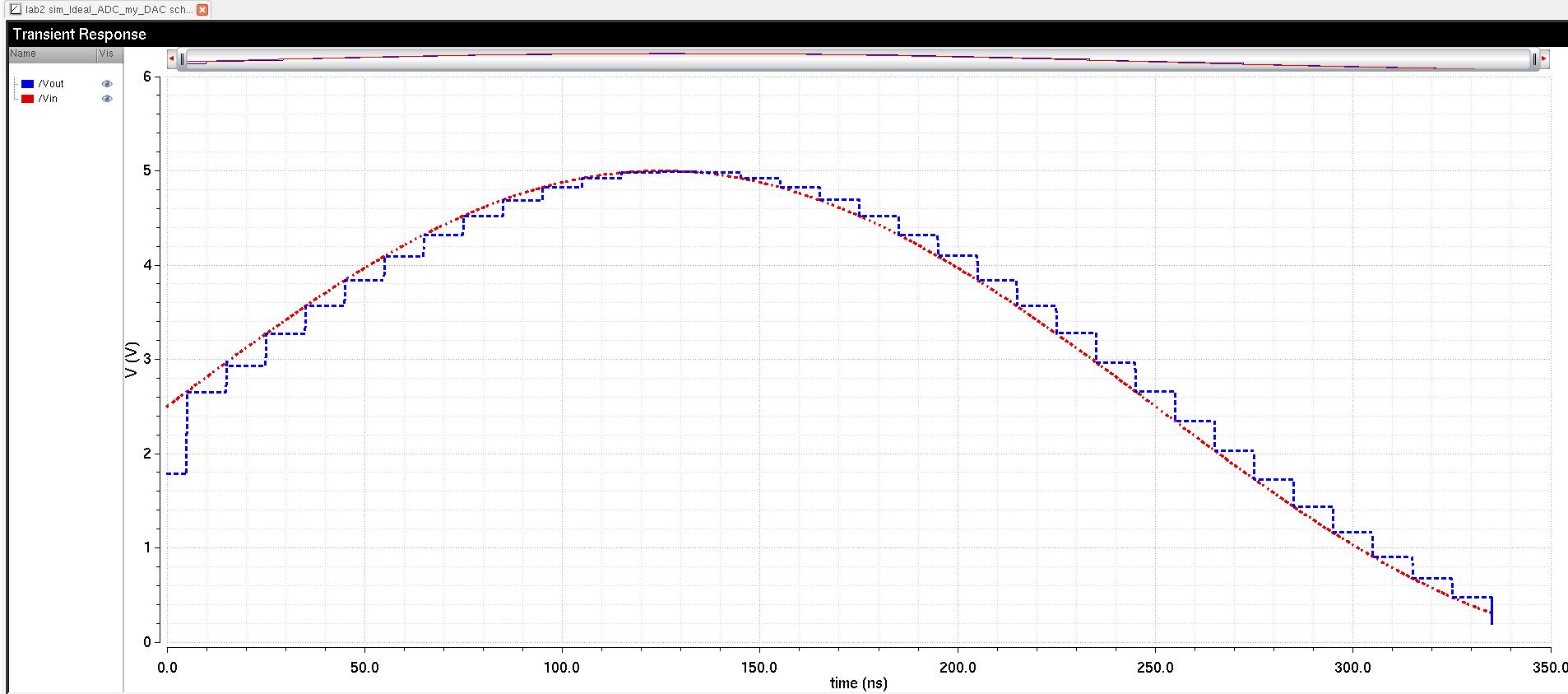The width and height of the screenshot is (1568, 694).
Task: Close the lab2 sim_Ideal_ADC_my_DAC tab
Action: (x=202, y=10)
